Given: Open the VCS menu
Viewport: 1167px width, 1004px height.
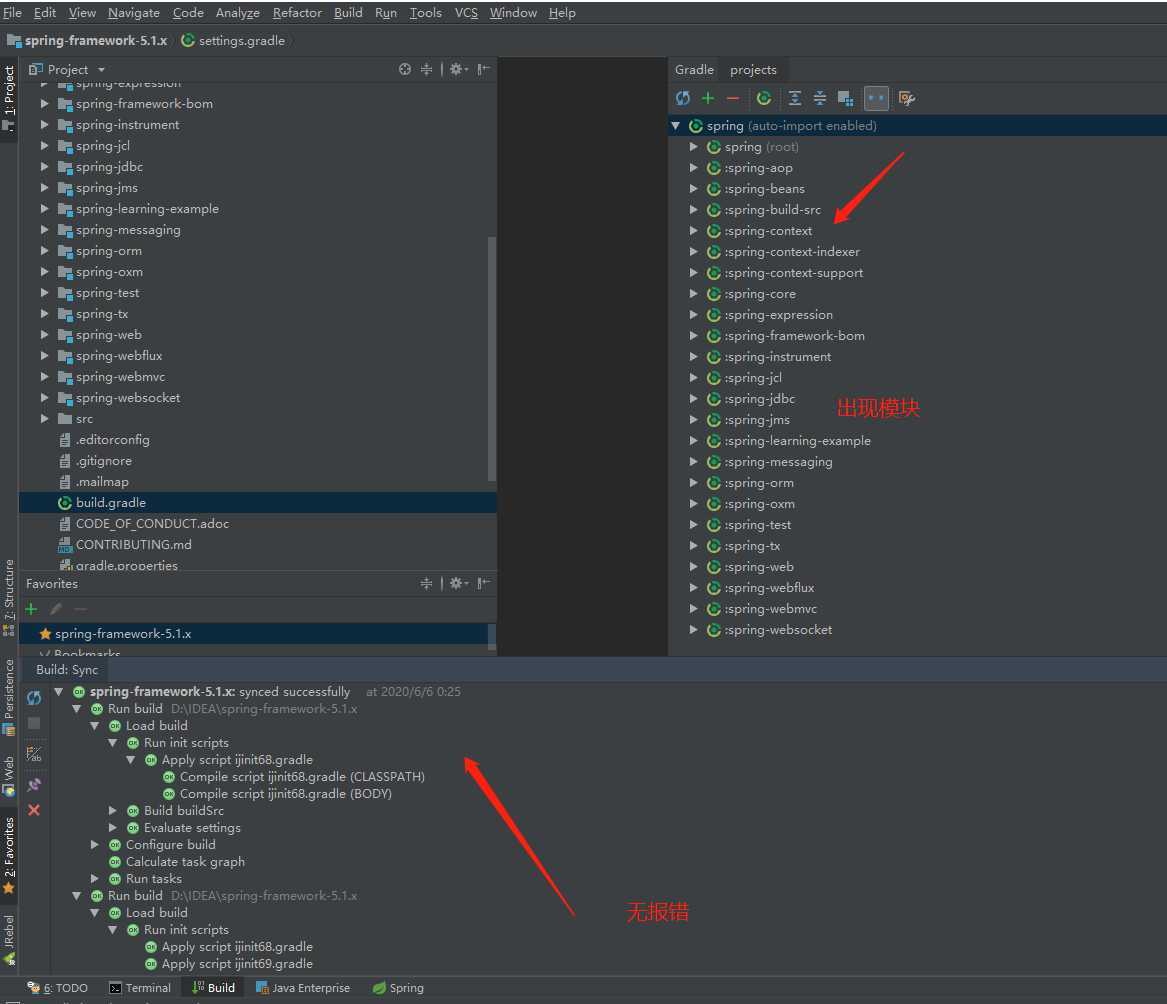Looking at the screenshot, I should click(x=466, y=13).
